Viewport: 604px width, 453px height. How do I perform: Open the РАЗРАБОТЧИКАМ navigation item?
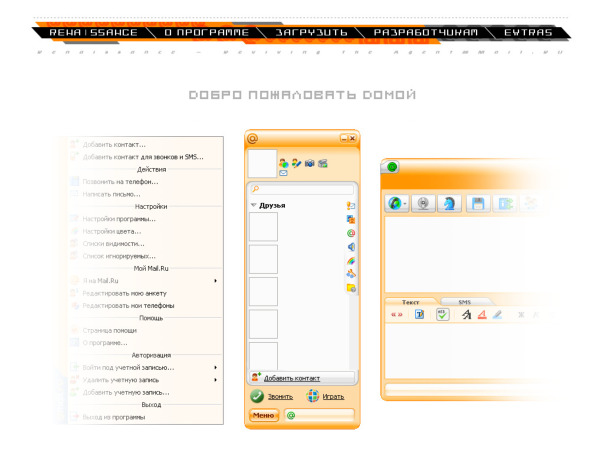(x=426, y=32)
